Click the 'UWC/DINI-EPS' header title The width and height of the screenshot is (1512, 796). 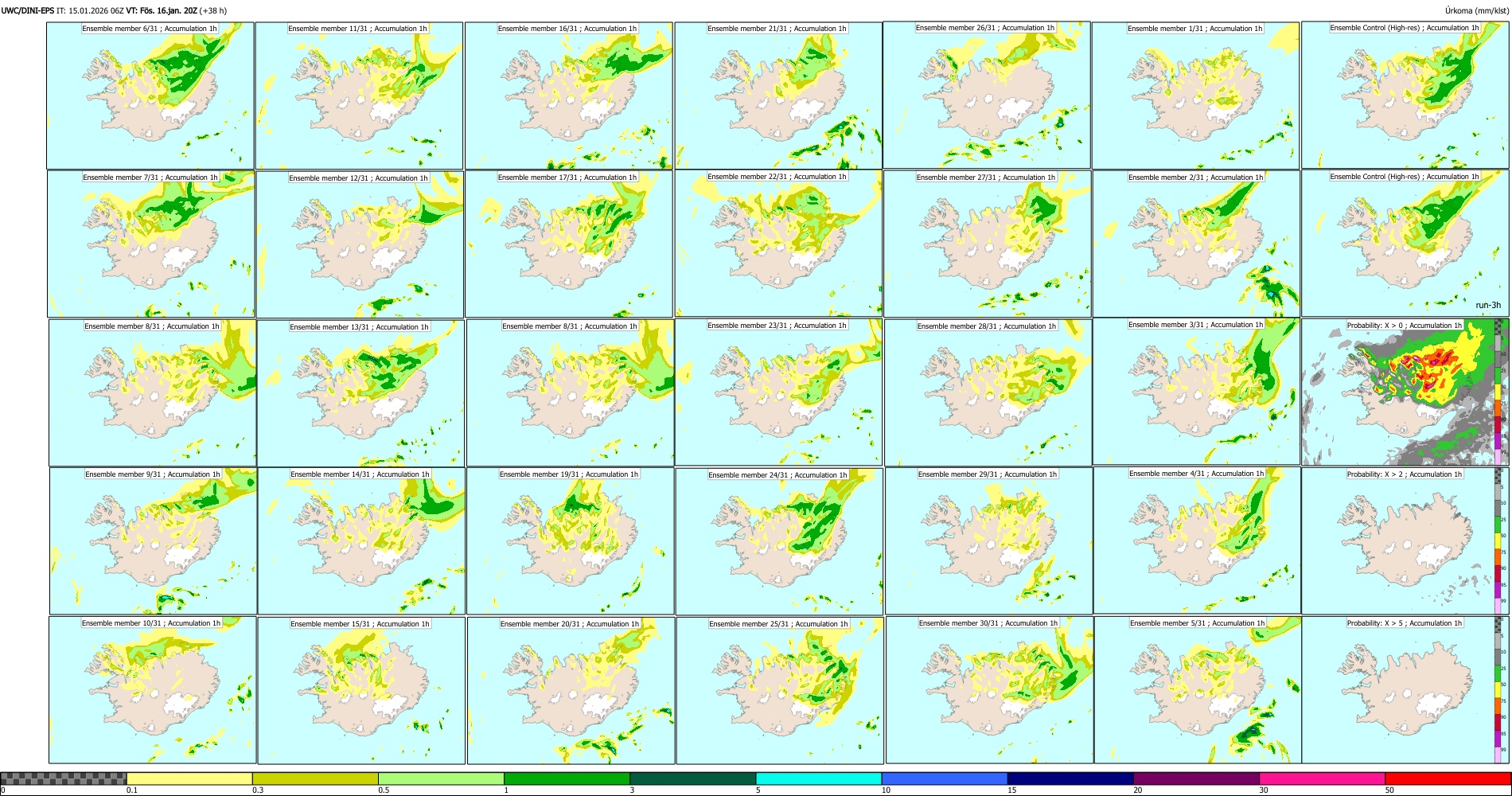pos(28,10)
